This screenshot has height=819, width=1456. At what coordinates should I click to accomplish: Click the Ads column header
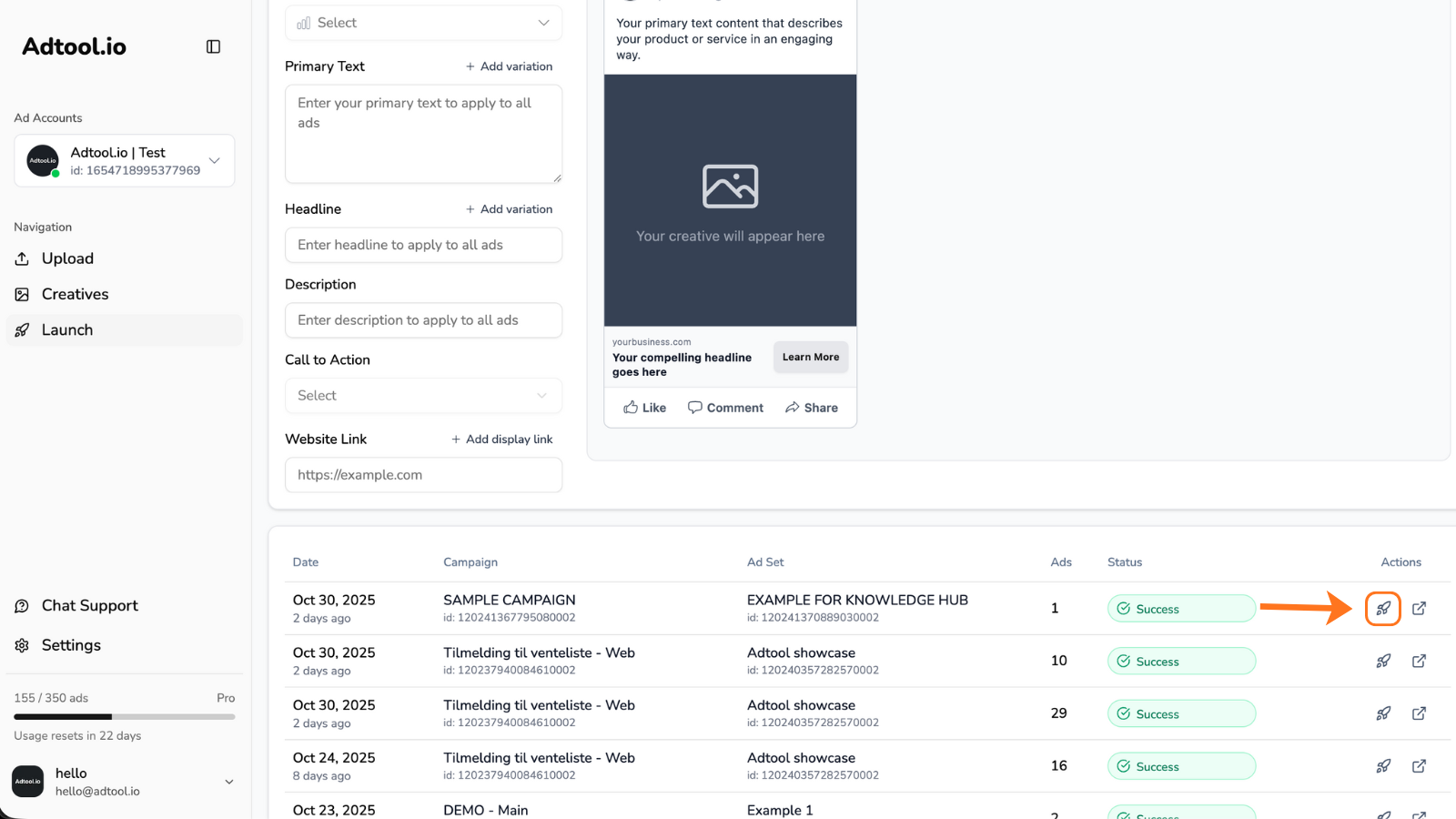point(1061,562)
